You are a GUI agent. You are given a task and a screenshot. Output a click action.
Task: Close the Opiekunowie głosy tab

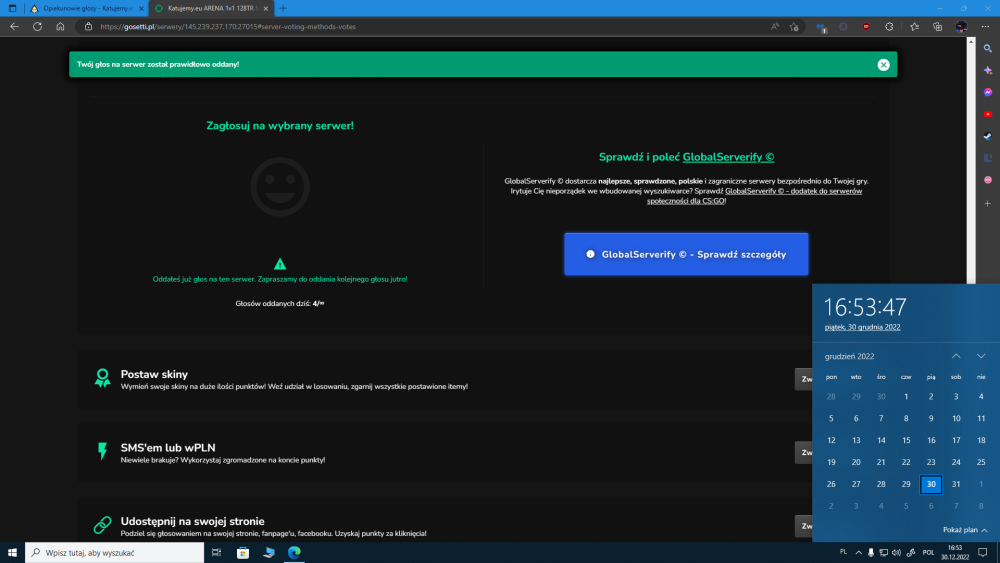point(141,8)
